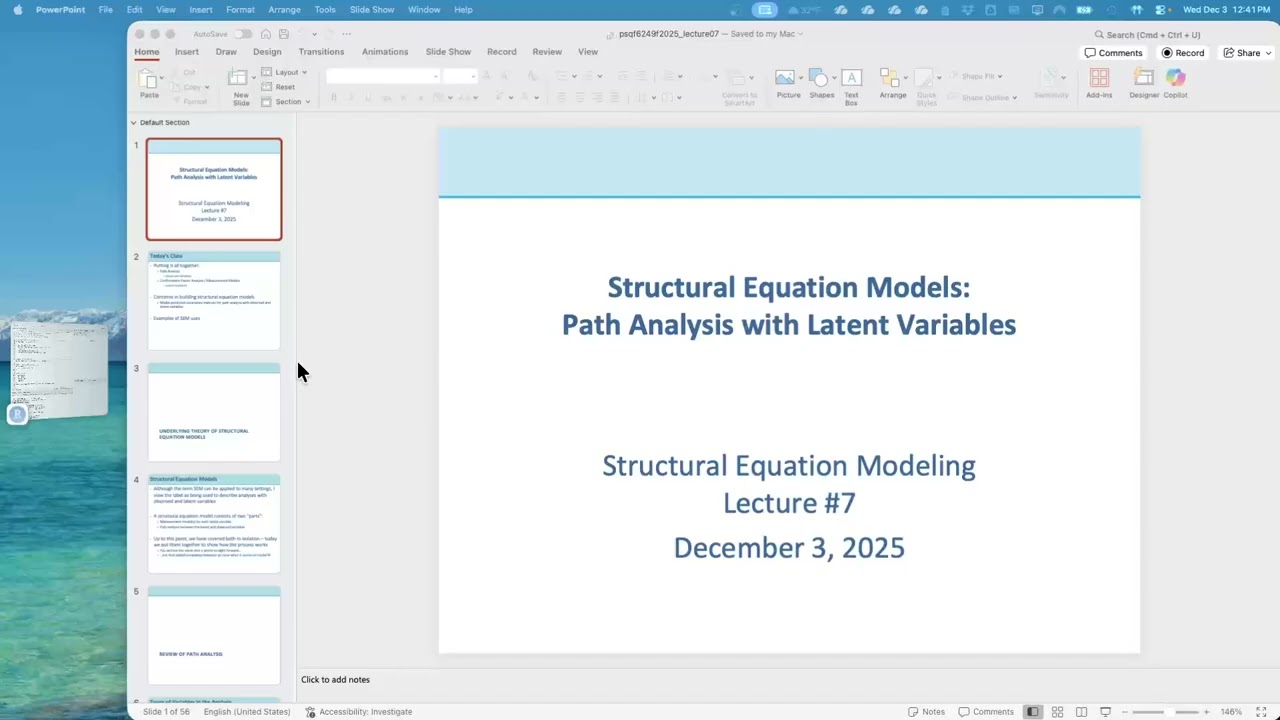Screen dimensions: 1280x720
Task: Click the New Slide icon
Action: click(238, 80)
